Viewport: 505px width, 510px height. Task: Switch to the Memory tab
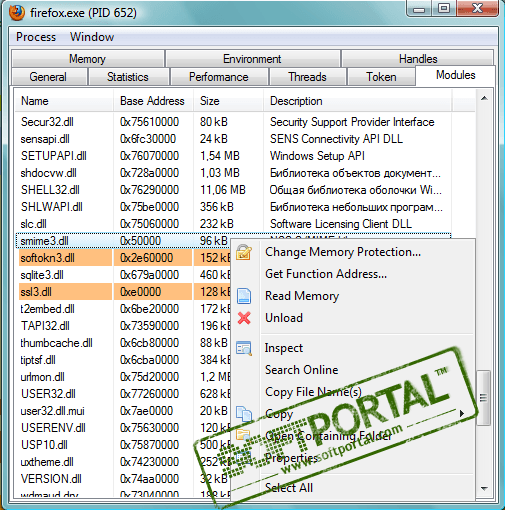pos(87,59)
